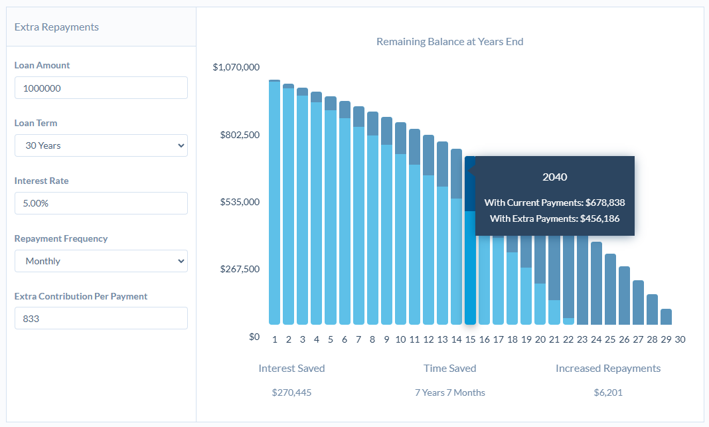Expand the Repayment Frequency dropdown

[x=101, y=261]
